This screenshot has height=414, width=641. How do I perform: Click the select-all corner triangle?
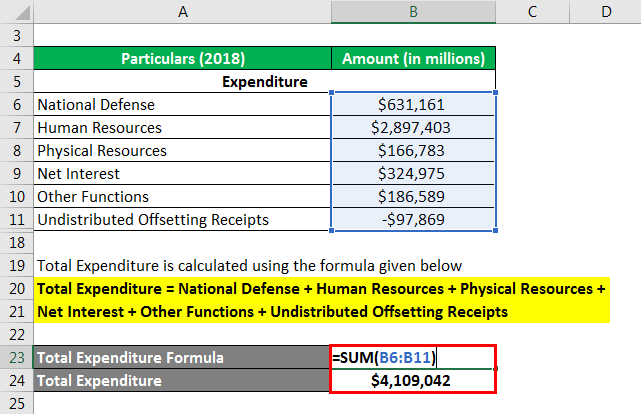(21, 12)
